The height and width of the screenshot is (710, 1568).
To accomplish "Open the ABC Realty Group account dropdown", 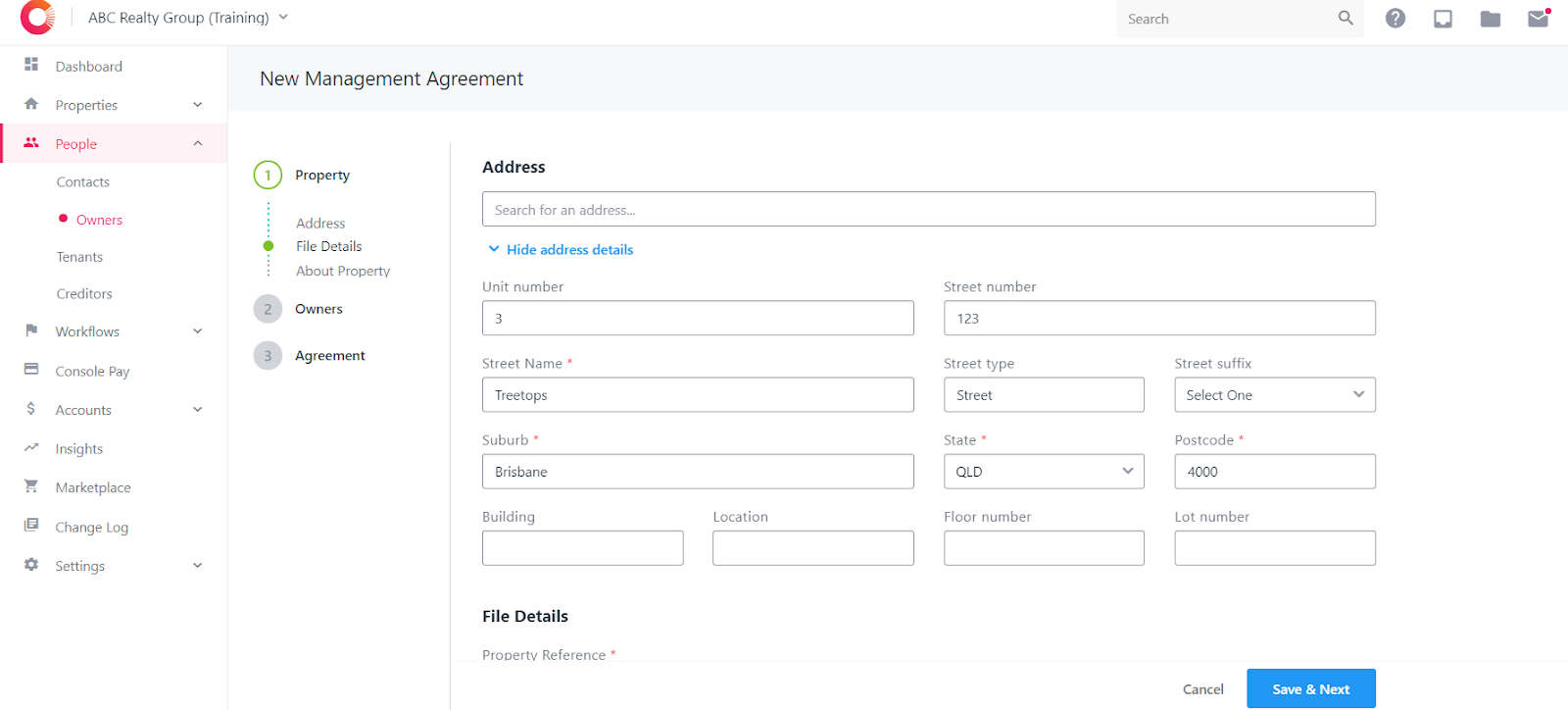I will (188, 18).
